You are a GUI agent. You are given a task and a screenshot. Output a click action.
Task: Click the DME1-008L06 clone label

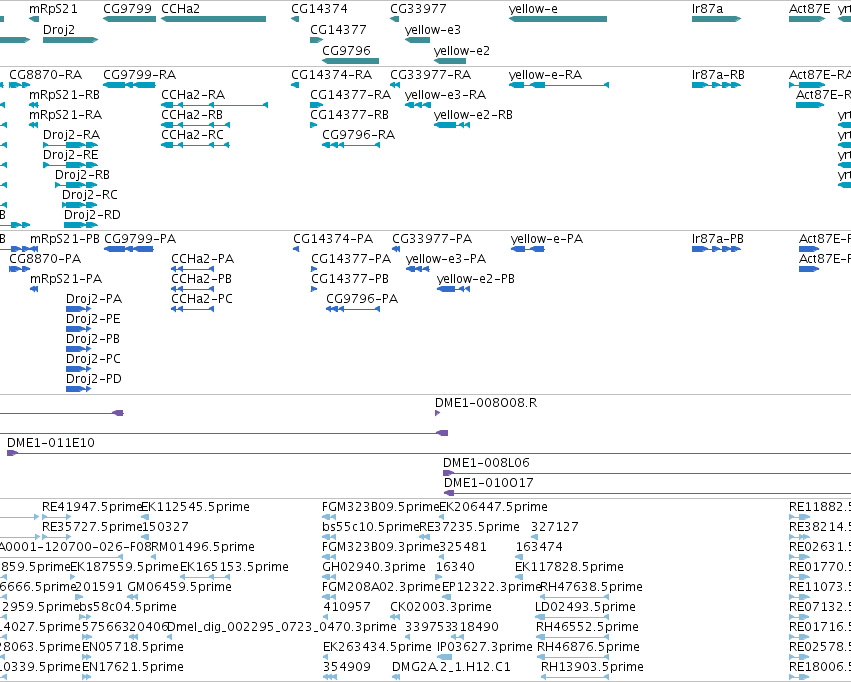click(486, 463)
